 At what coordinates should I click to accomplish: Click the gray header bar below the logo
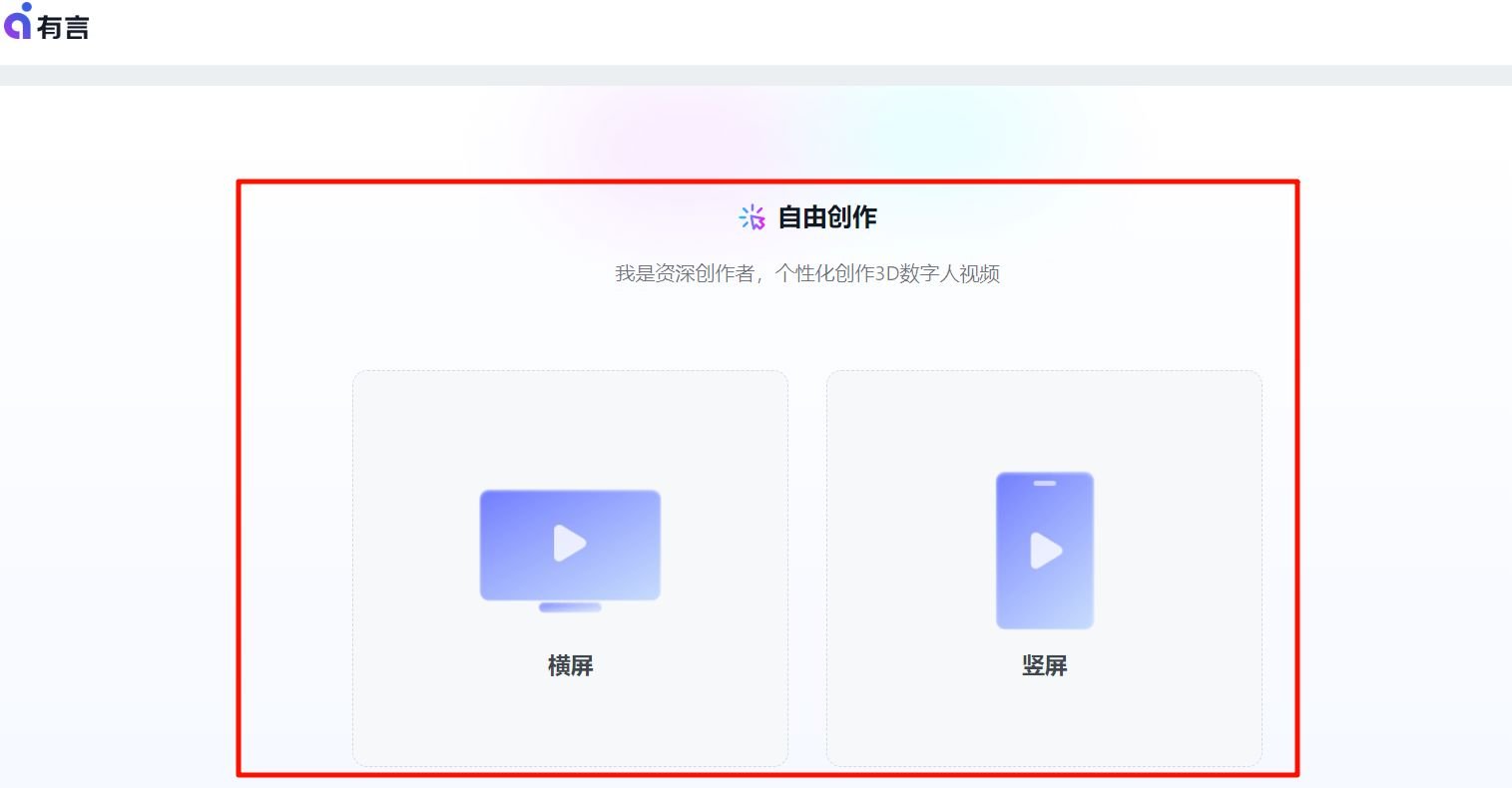pos(756,72)
